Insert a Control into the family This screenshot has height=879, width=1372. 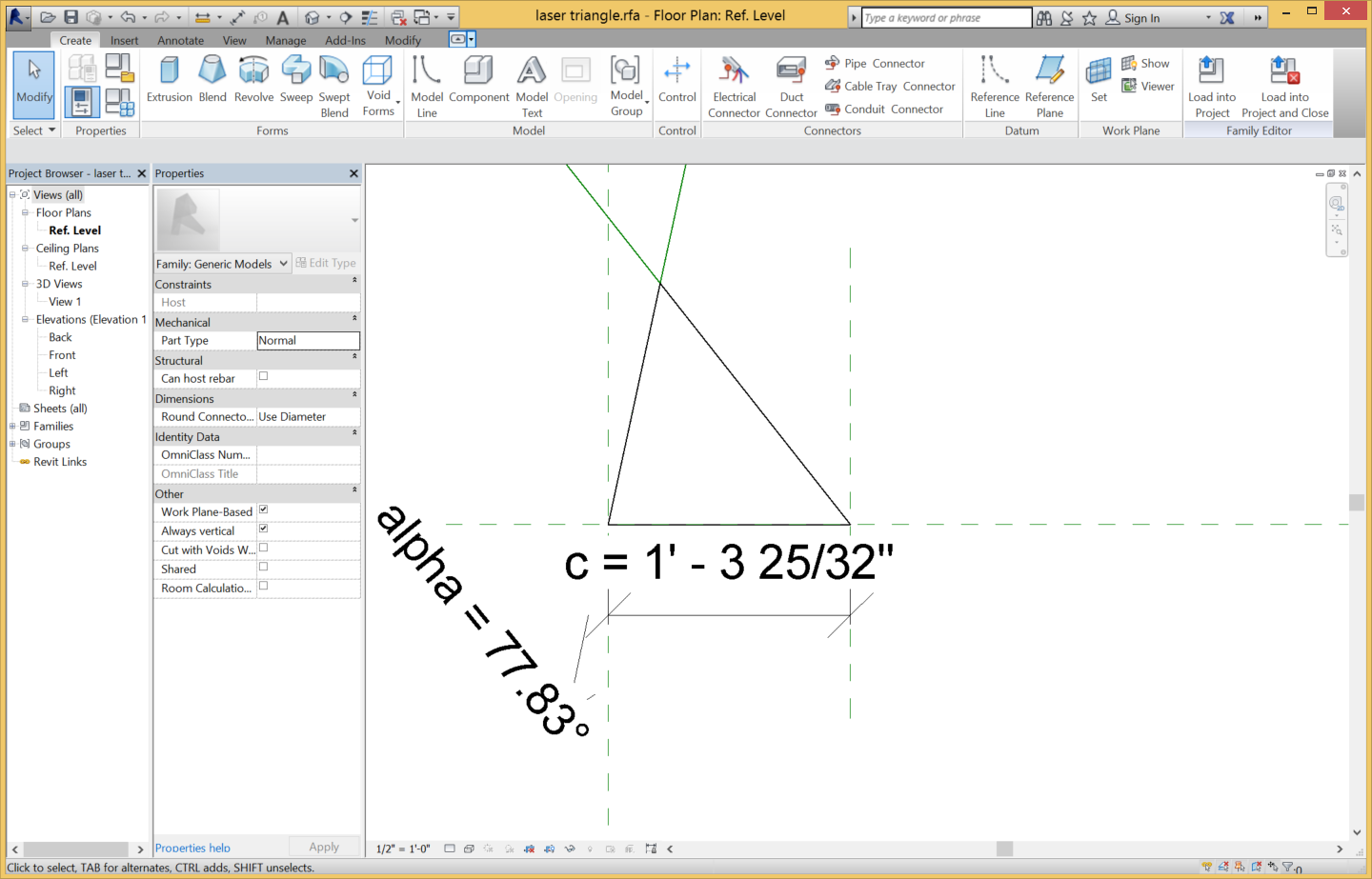pos(677,80)
